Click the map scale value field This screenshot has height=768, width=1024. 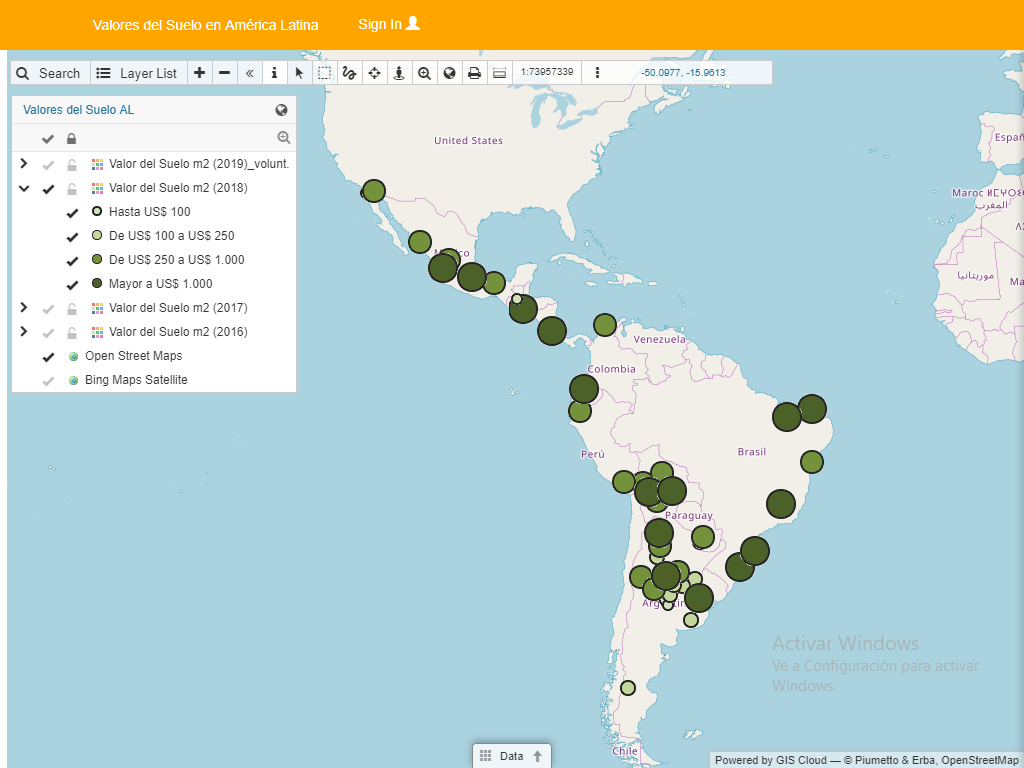[547, 72]
